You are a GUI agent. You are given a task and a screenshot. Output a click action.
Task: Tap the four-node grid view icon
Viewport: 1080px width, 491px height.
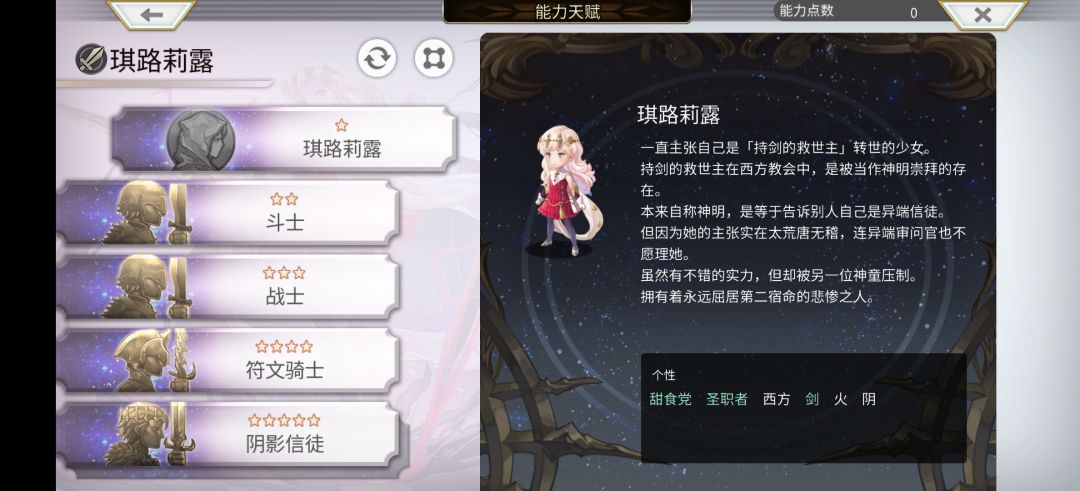pos(433,58)
